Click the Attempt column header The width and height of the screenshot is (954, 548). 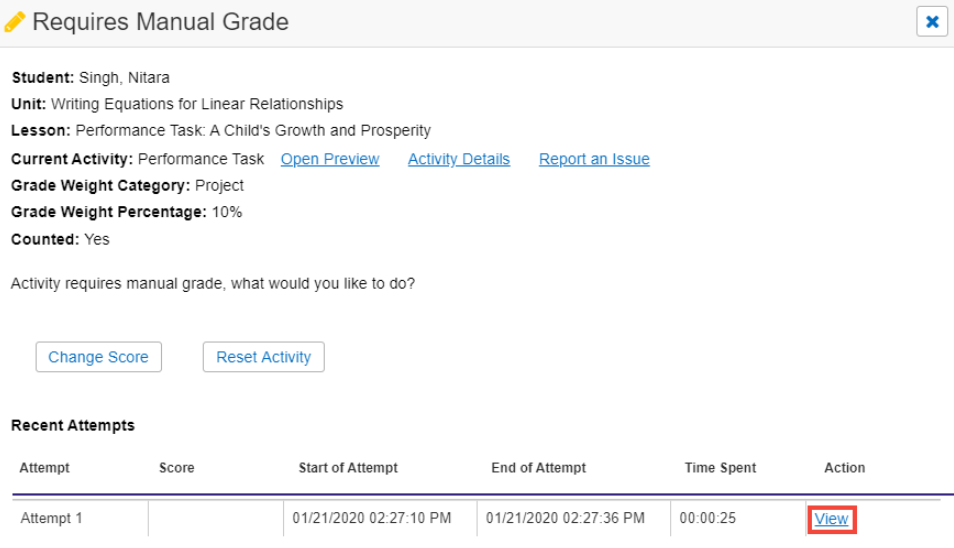tap(45, 468)
